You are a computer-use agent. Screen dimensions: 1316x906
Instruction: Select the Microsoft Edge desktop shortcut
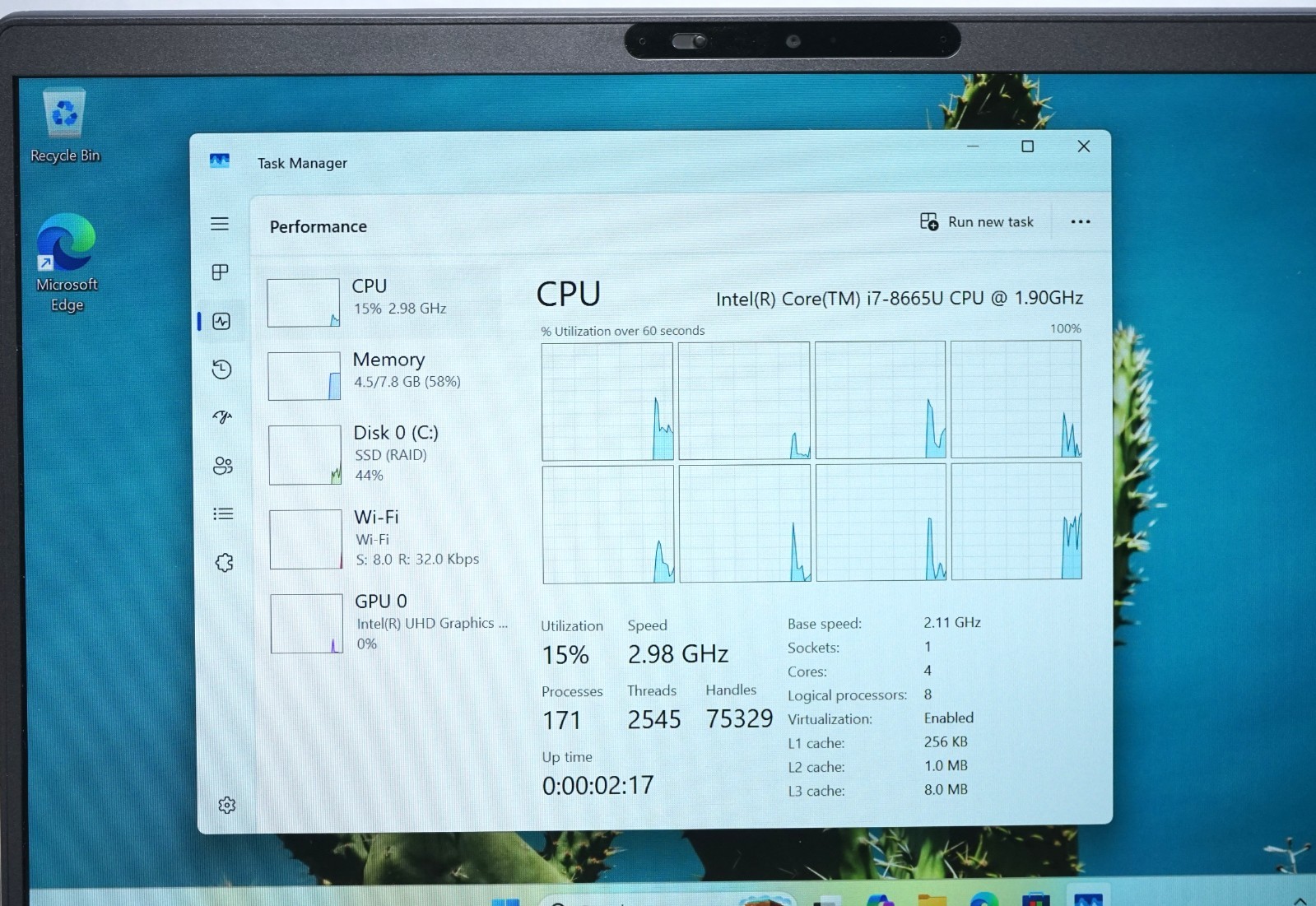[67, 263]
